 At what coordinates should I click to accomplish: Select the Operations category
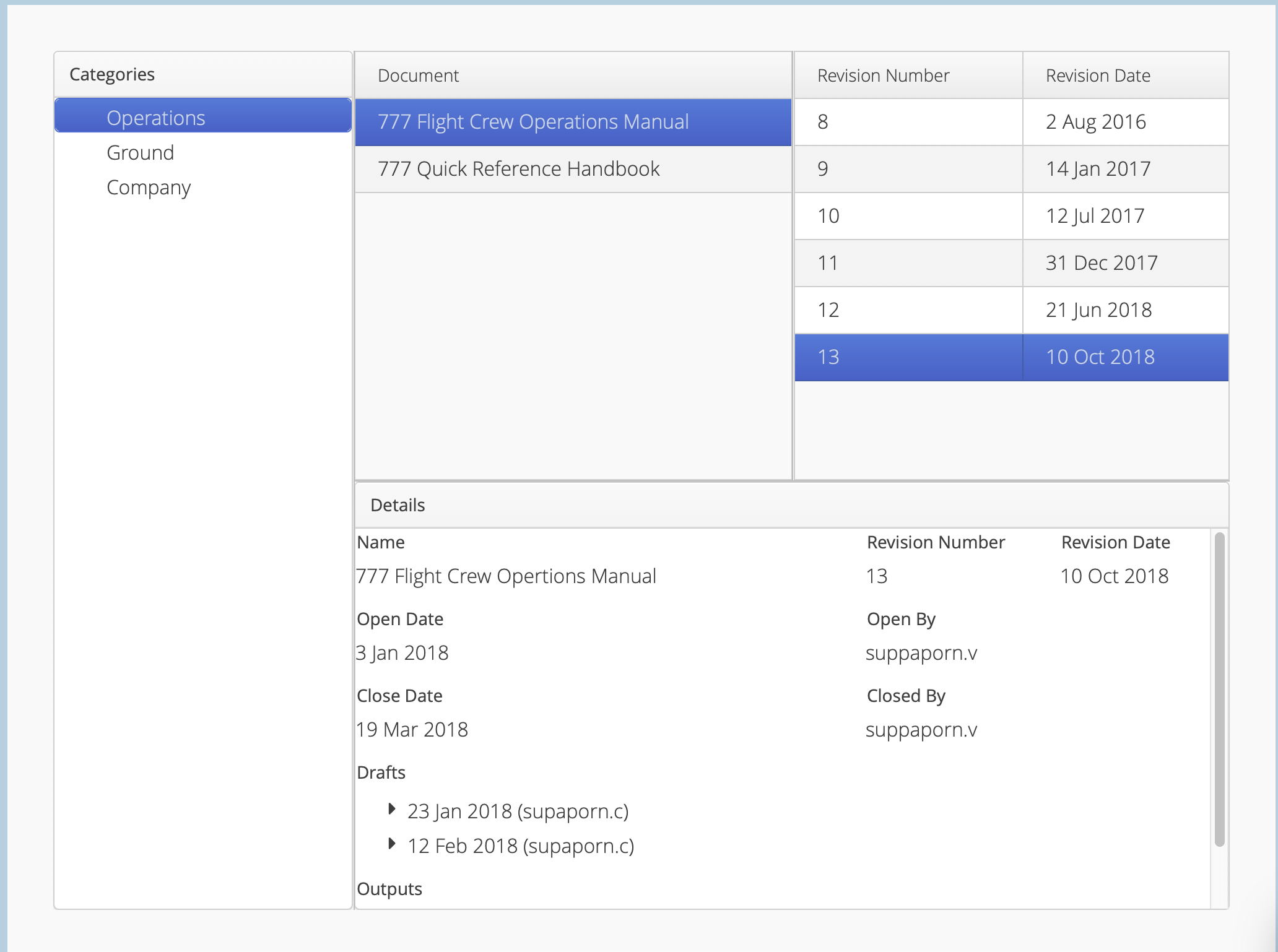pyautogui.click(x=155, y=118)
